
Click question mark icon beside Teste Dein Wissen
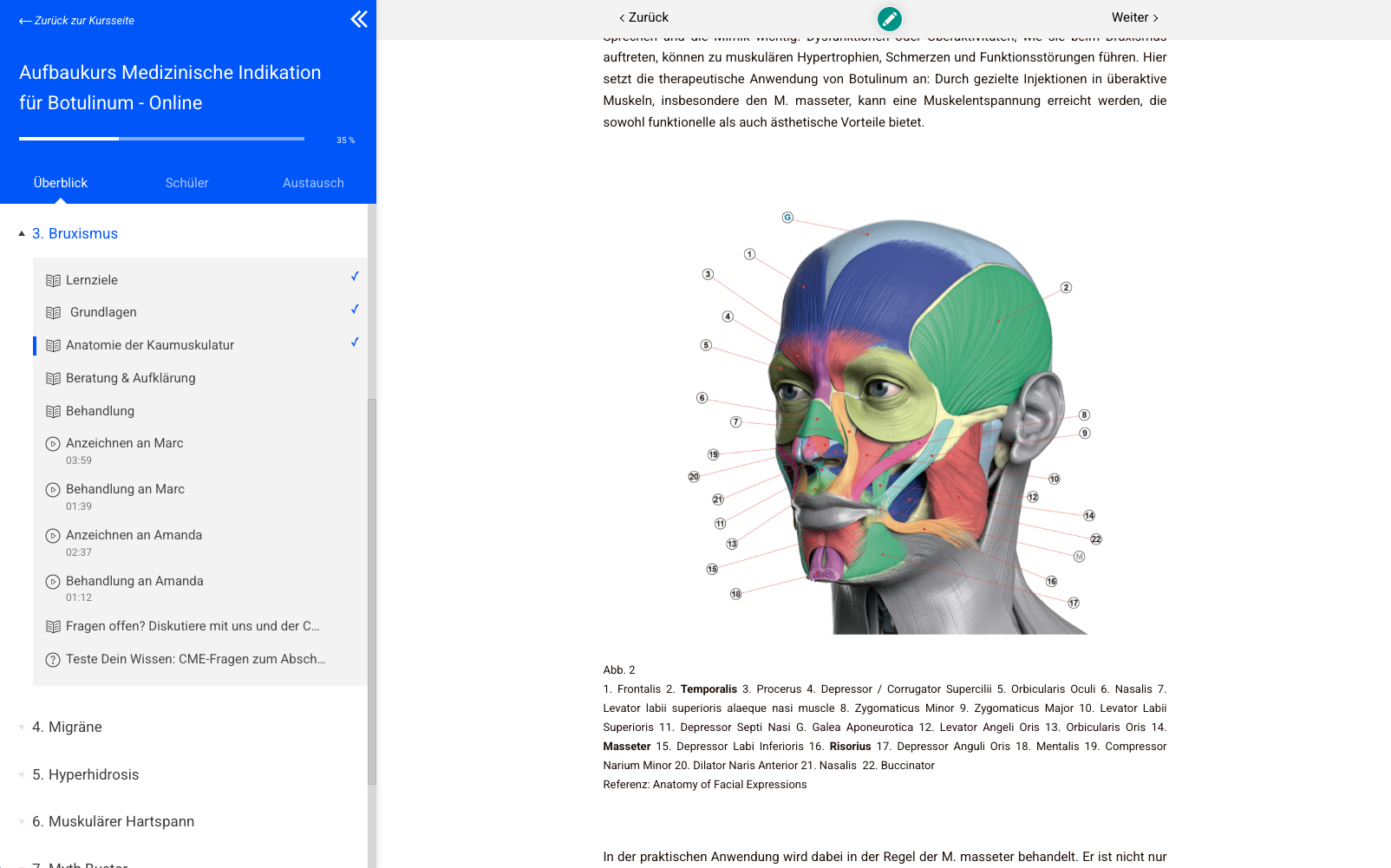(53, 659)
